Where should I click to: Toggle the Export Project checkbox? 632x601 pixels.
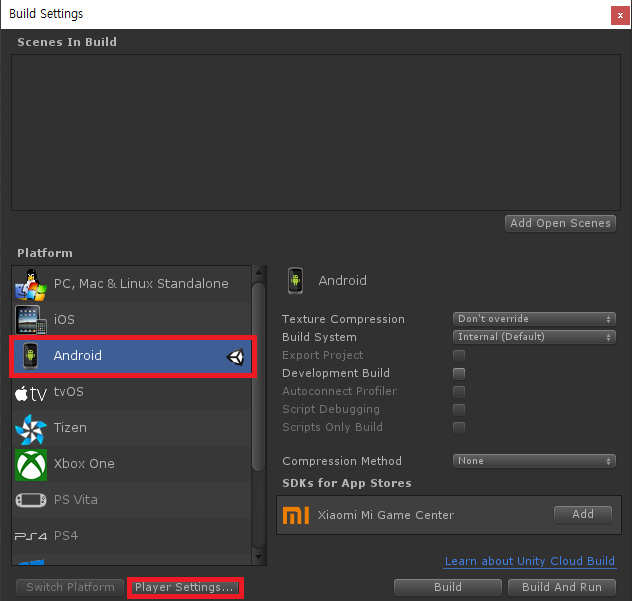[x=459, y=356]
